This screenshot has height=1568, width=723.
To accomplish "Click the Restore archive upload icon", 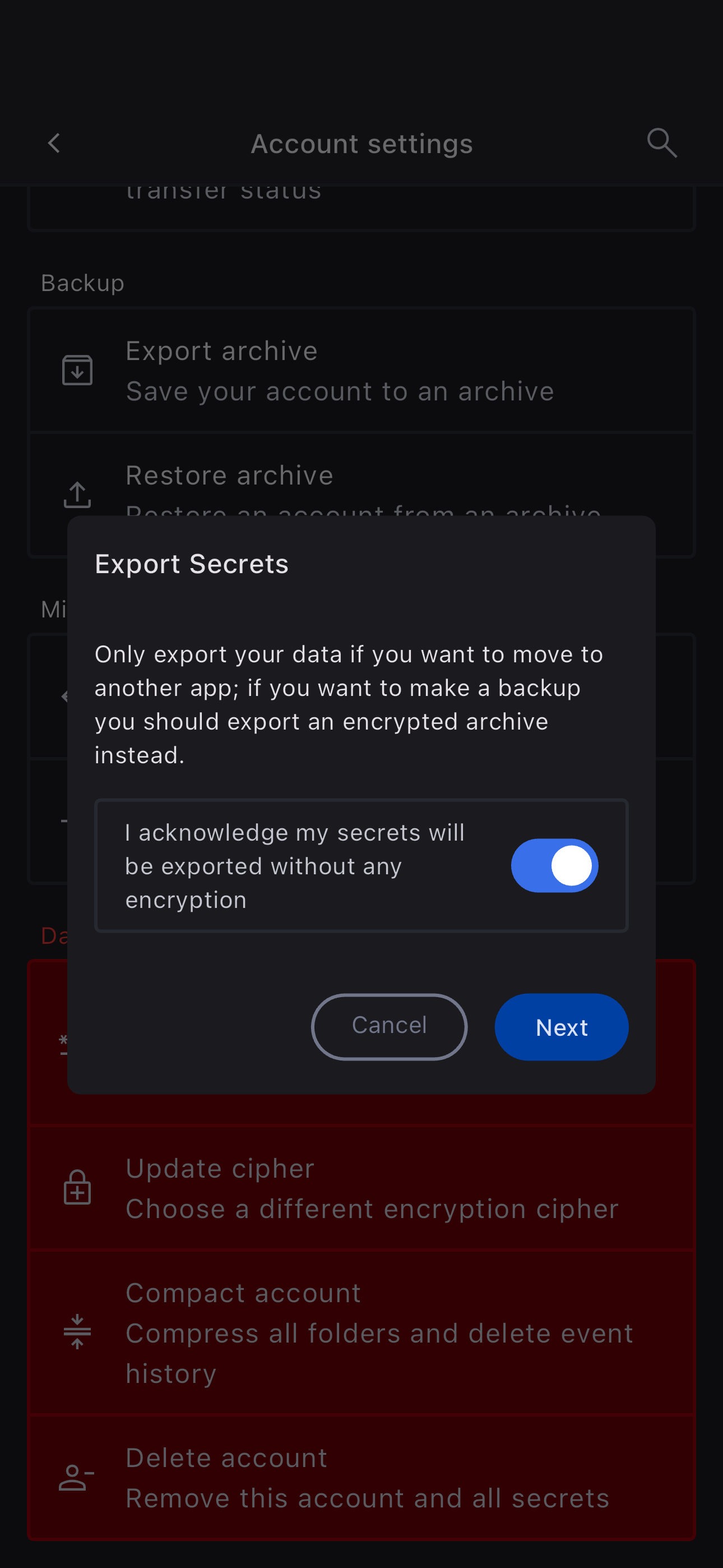I will point(77,494).
